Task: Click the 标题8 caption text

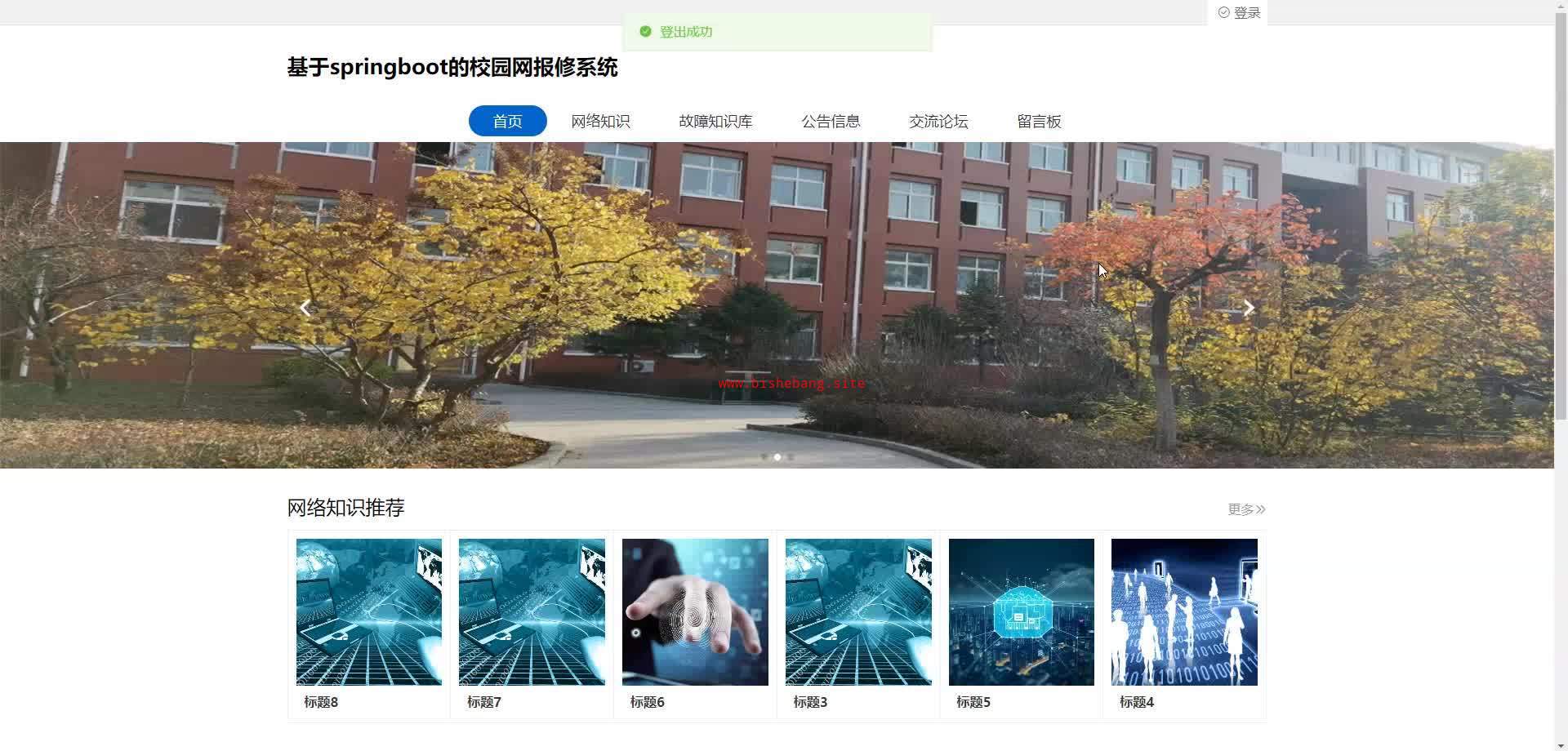Action: (x=321, y=702)
